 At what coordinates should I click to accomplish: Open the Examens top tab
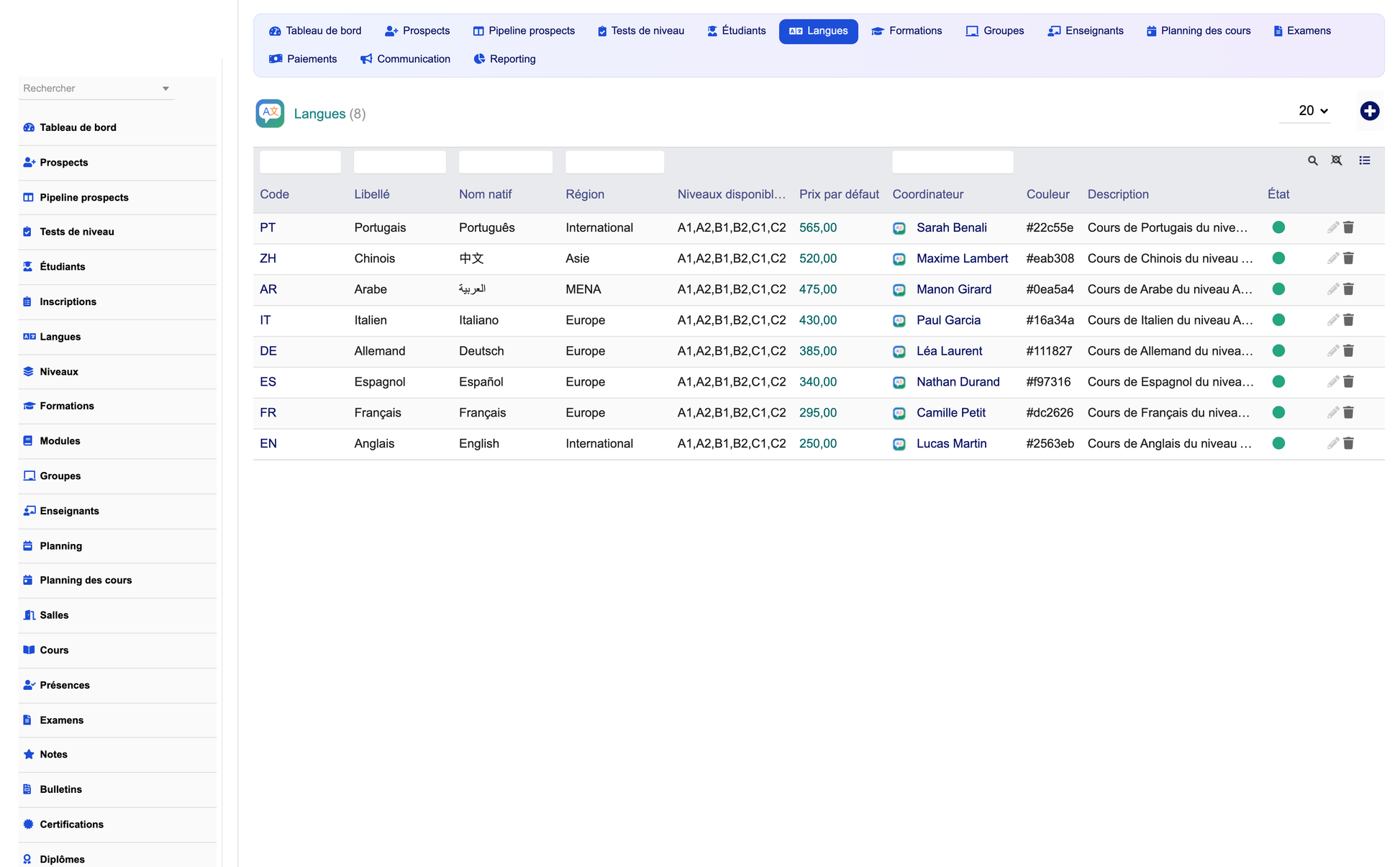coord(1302,31)
